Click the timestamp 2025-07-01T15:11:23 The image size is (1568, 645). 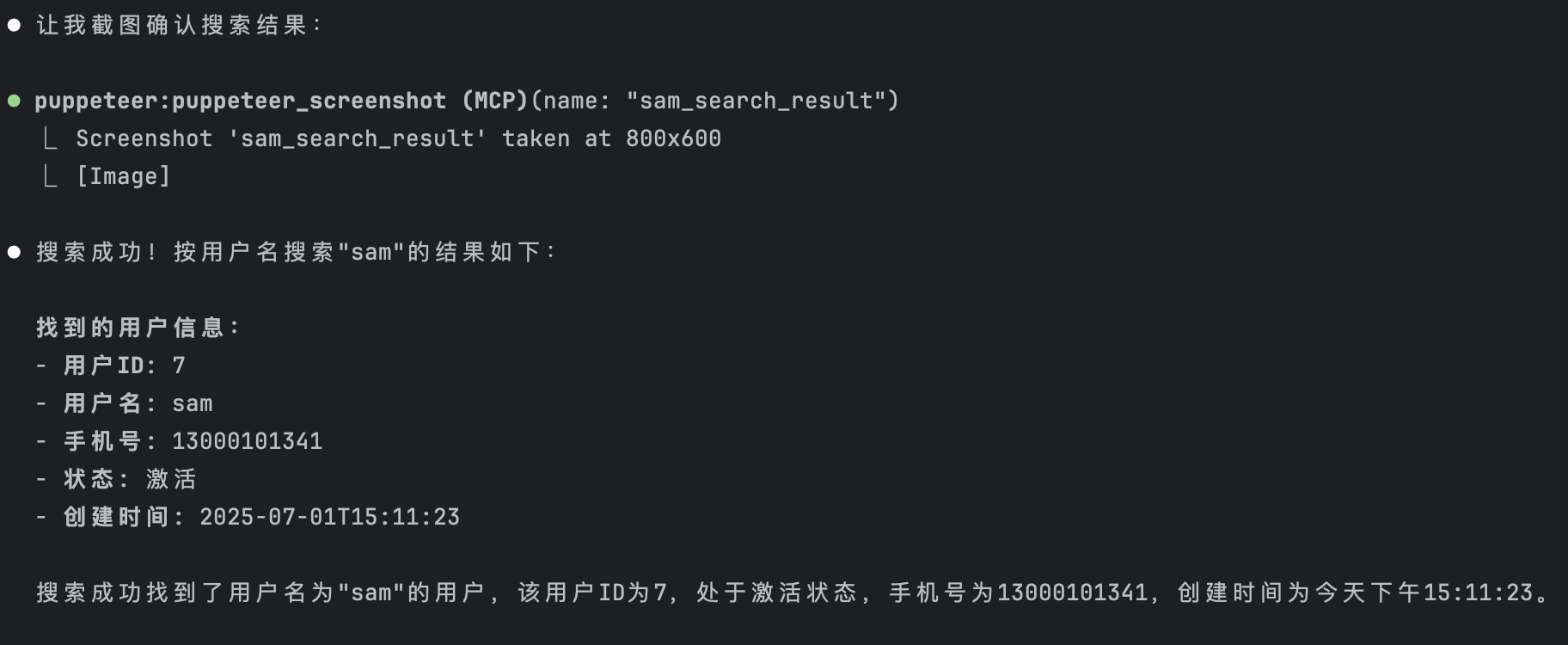click(x=330, y=517)
